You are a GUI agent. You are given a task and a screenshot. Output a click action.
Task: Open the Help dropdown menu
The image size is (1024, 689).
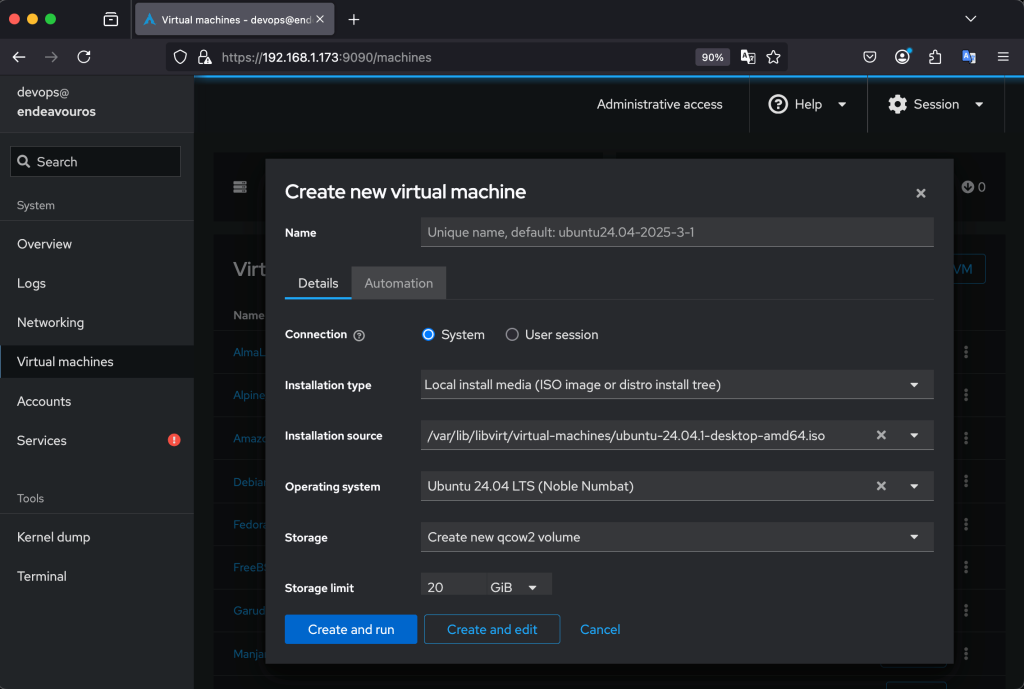808,104
